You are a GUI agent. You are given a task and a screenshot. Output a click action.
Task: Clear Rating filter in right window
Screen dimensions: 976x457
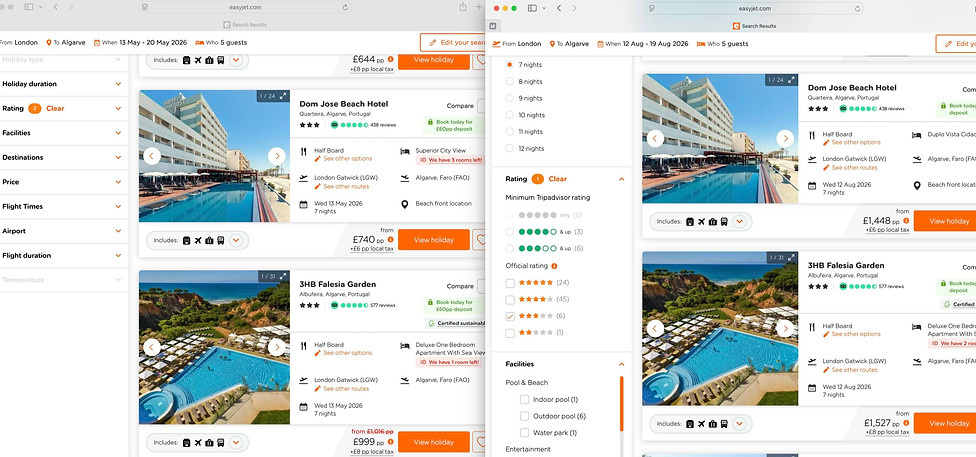(x=557, y=179)
